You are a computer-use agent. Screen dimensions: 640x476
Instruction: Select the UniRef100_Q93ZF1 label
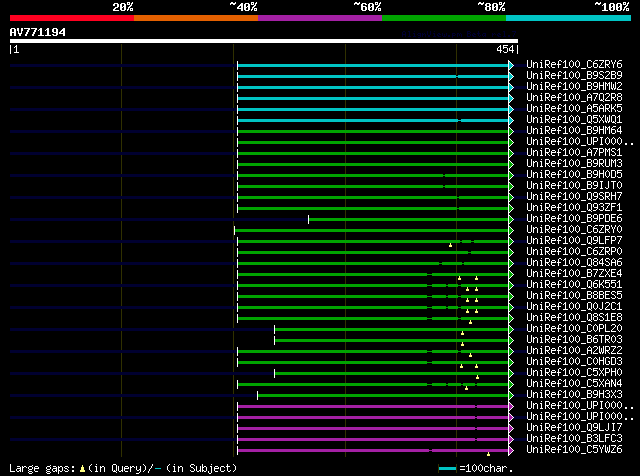click(574, 208)
